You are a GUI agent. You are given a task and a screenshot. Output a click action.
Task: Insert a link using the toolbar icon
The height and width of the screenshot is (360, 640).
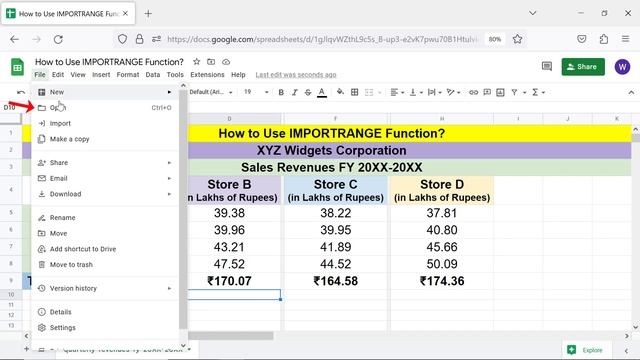(473, 92)
